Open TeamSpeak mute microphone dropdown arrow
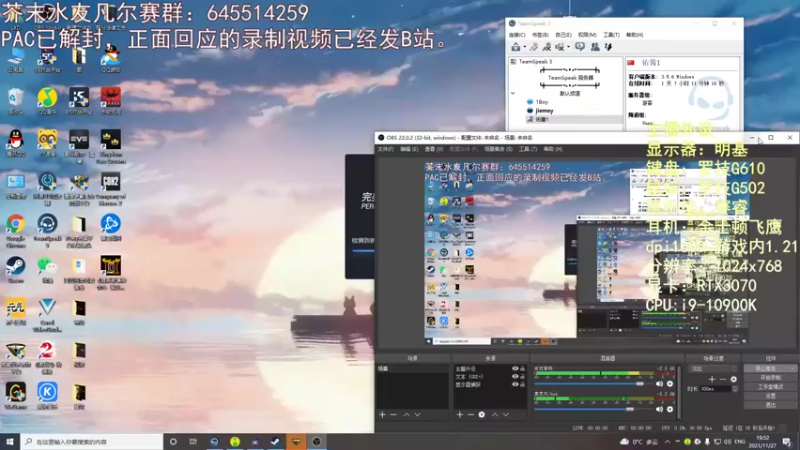 (568, 47)
